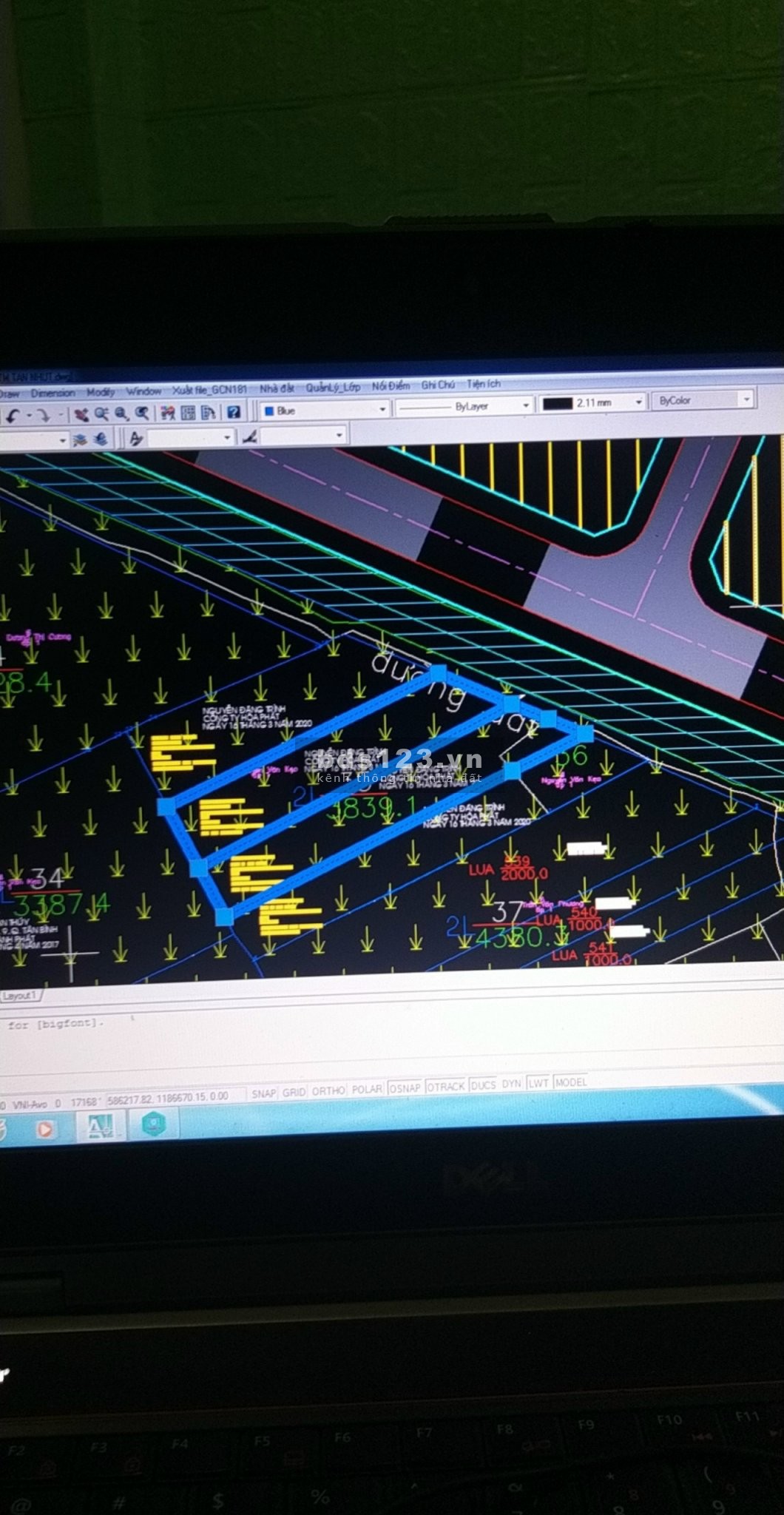Toggle OTRACK in status bar

[446, 1086]
